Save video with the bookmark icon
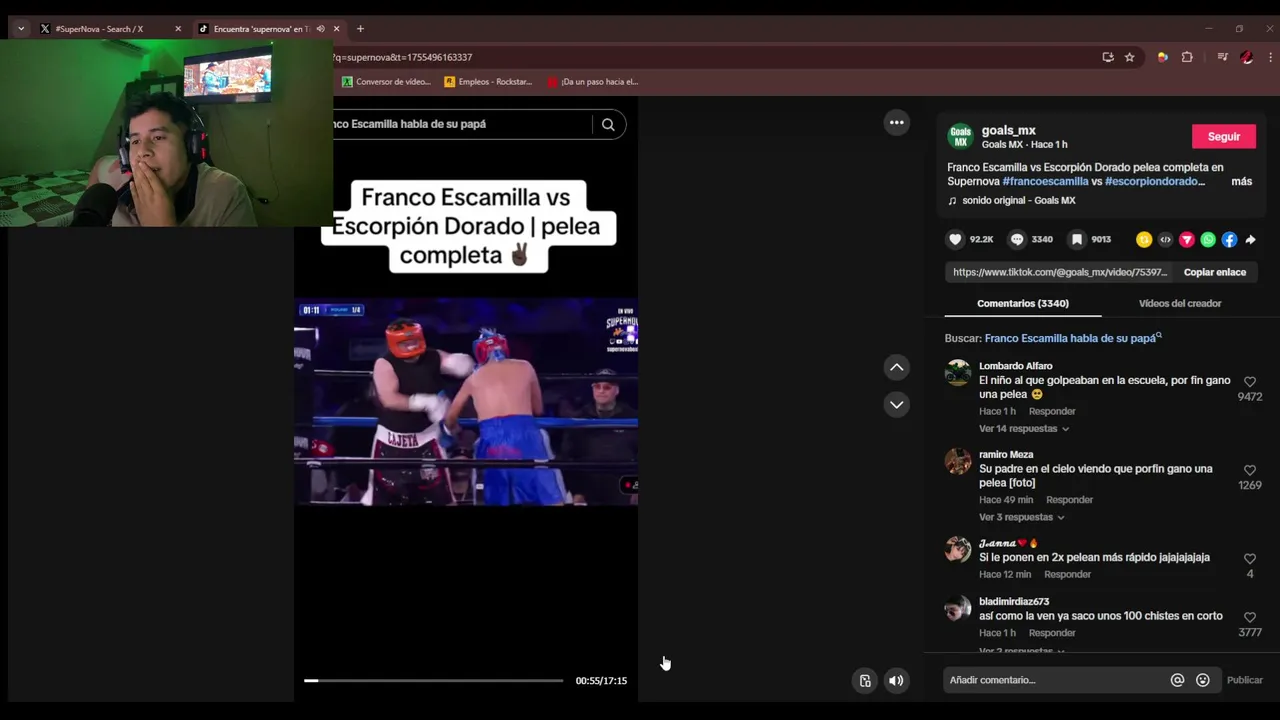 pos(1077,239)
